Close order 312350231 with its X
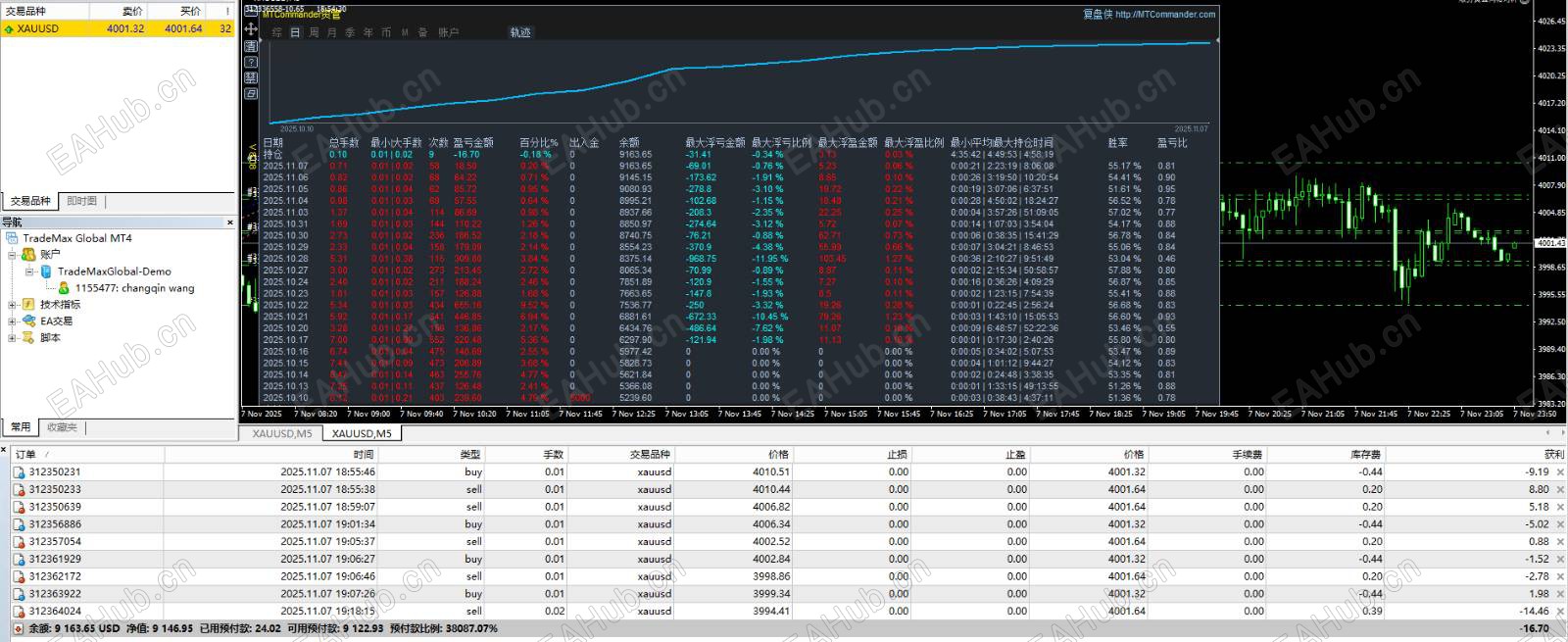Image resolution: width=1568 pixels, height=642 pixels. point(1560,472)
